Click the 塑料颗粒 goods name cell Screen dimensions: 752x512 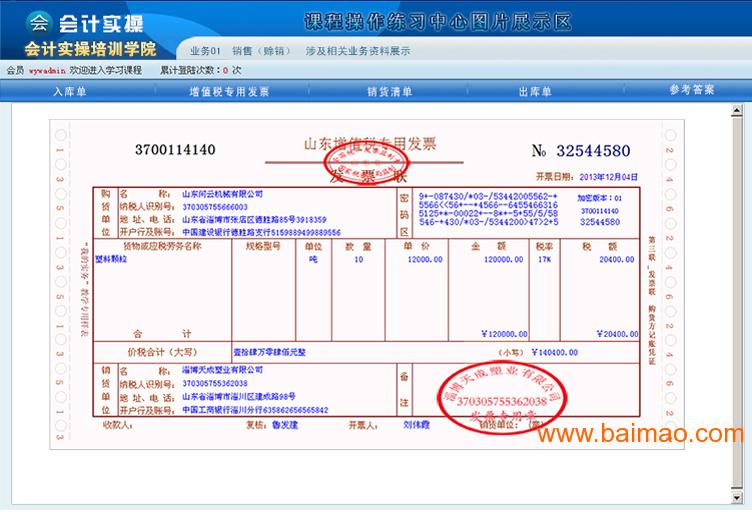coord(111,257)
